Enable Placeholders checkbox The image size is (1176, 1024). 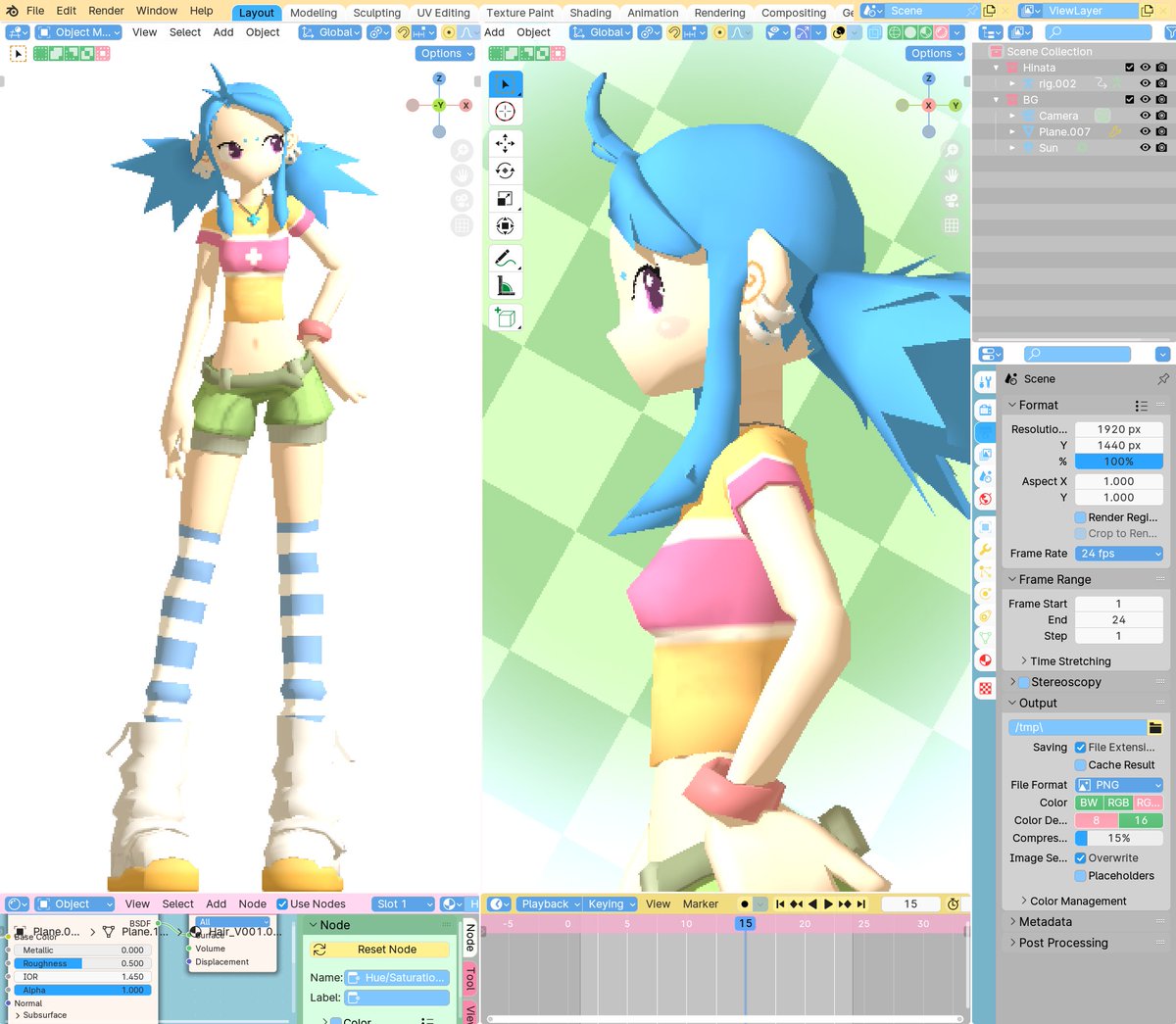(x=1080, y=876)
